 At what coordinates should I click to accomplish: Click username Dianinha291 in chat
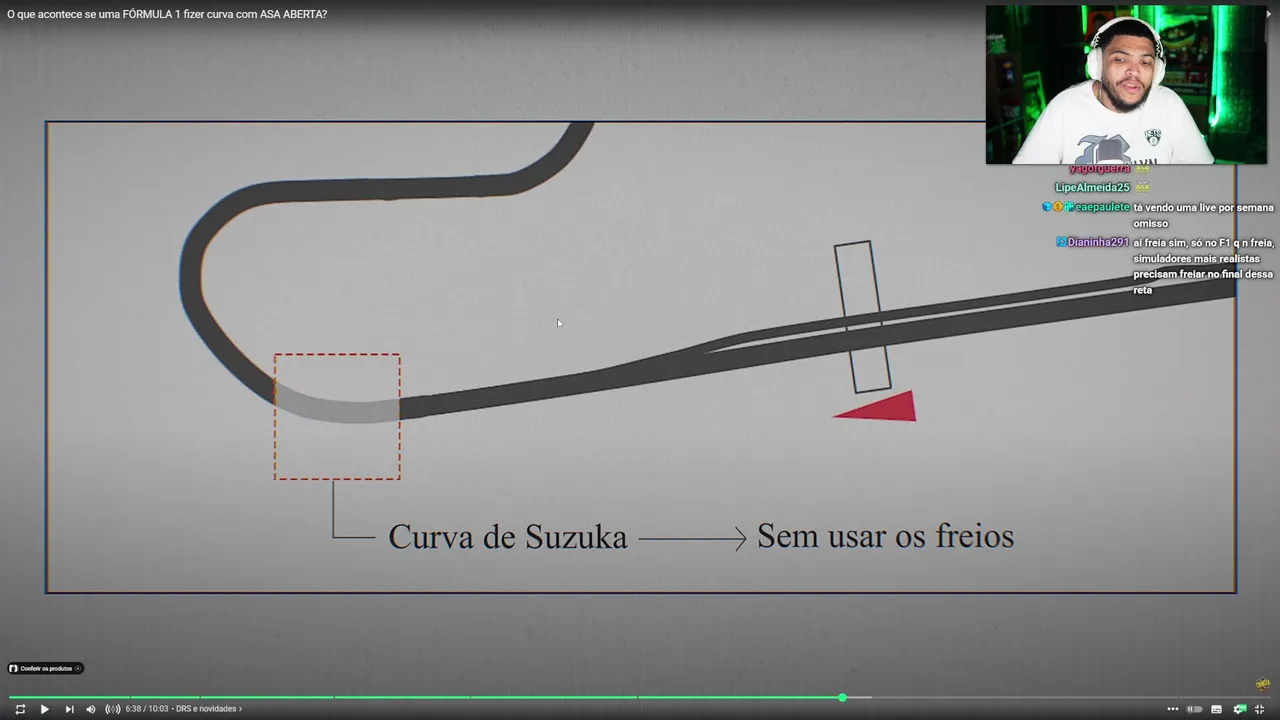[x=1098, y=242]
